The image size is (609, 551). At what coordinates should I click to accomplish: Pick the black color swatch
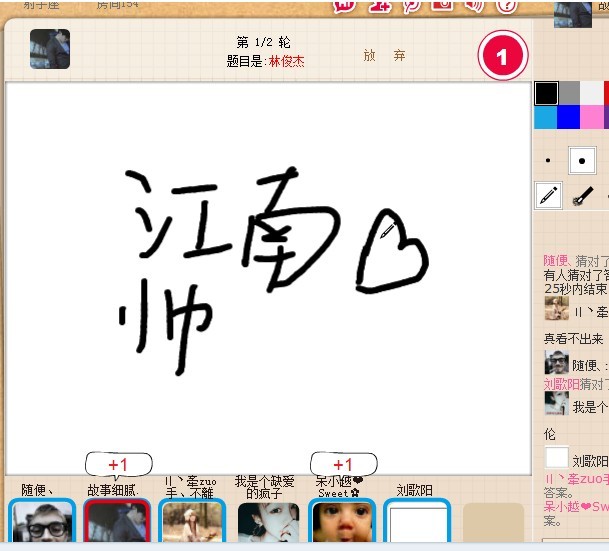pyautogui.click(x=546, y=93)
